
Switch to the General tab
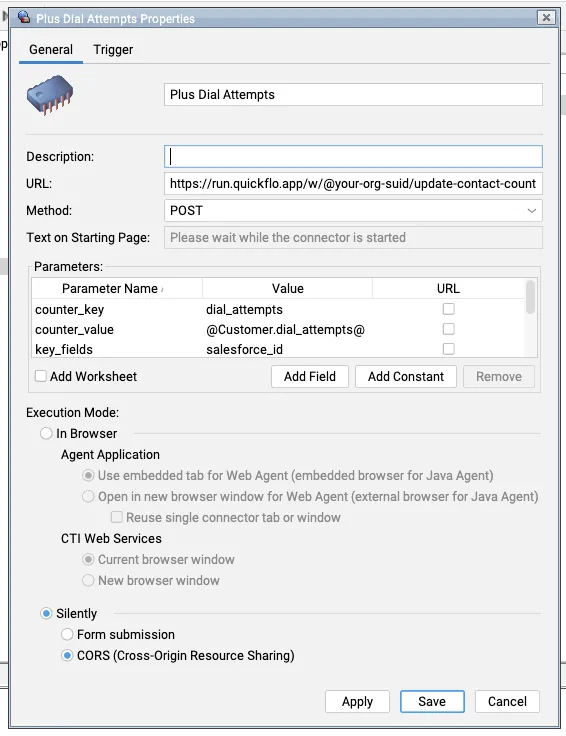[x=51, y=49]
